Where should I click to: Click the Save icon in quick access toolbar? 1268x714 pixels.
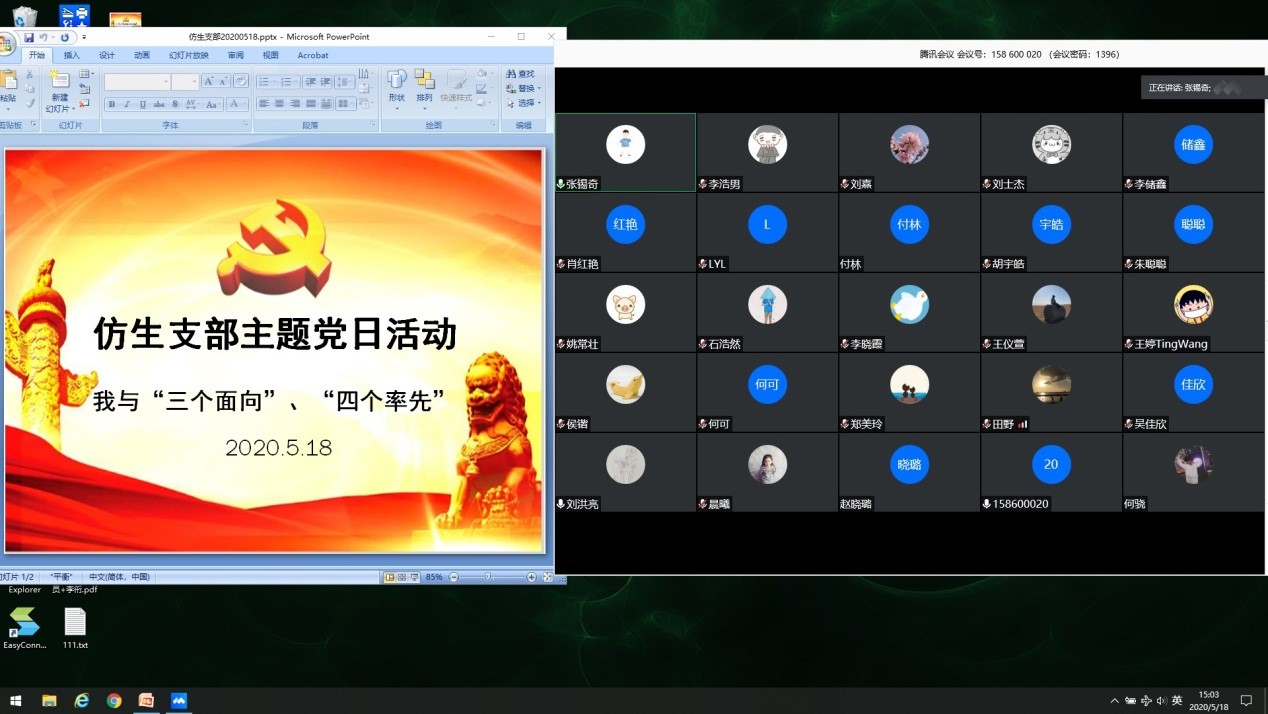pyautogui.click(x=29, y=38)
